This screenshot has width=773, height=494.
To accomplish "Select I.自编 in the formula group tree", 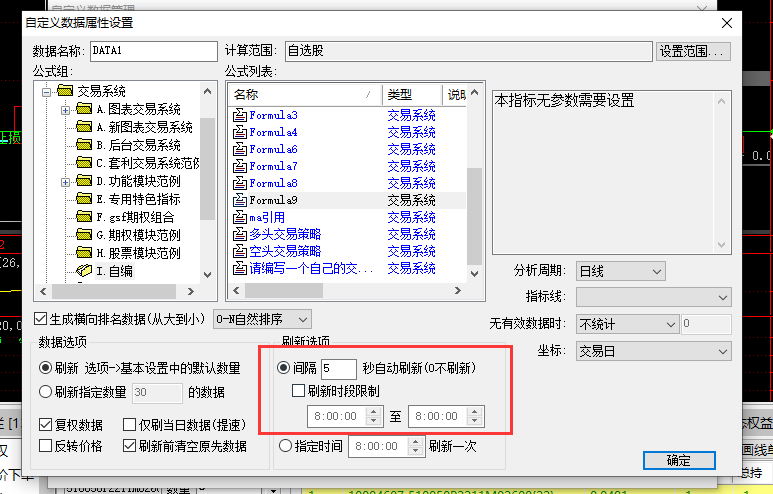I will pyautogui.click(x=114, y=271).
